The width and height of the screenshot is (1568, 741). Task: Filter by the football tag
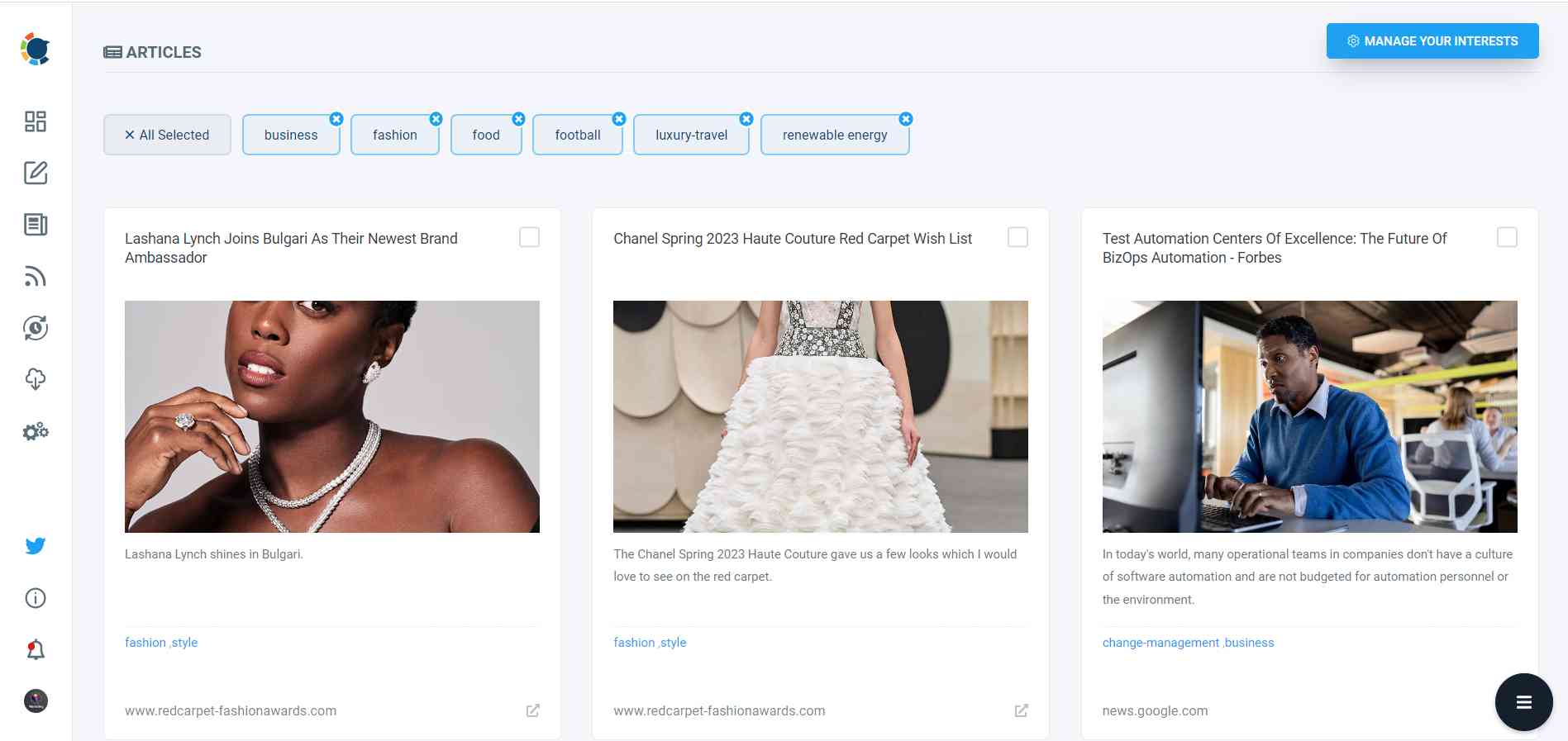pyautogui.click(x=578, y=135)
